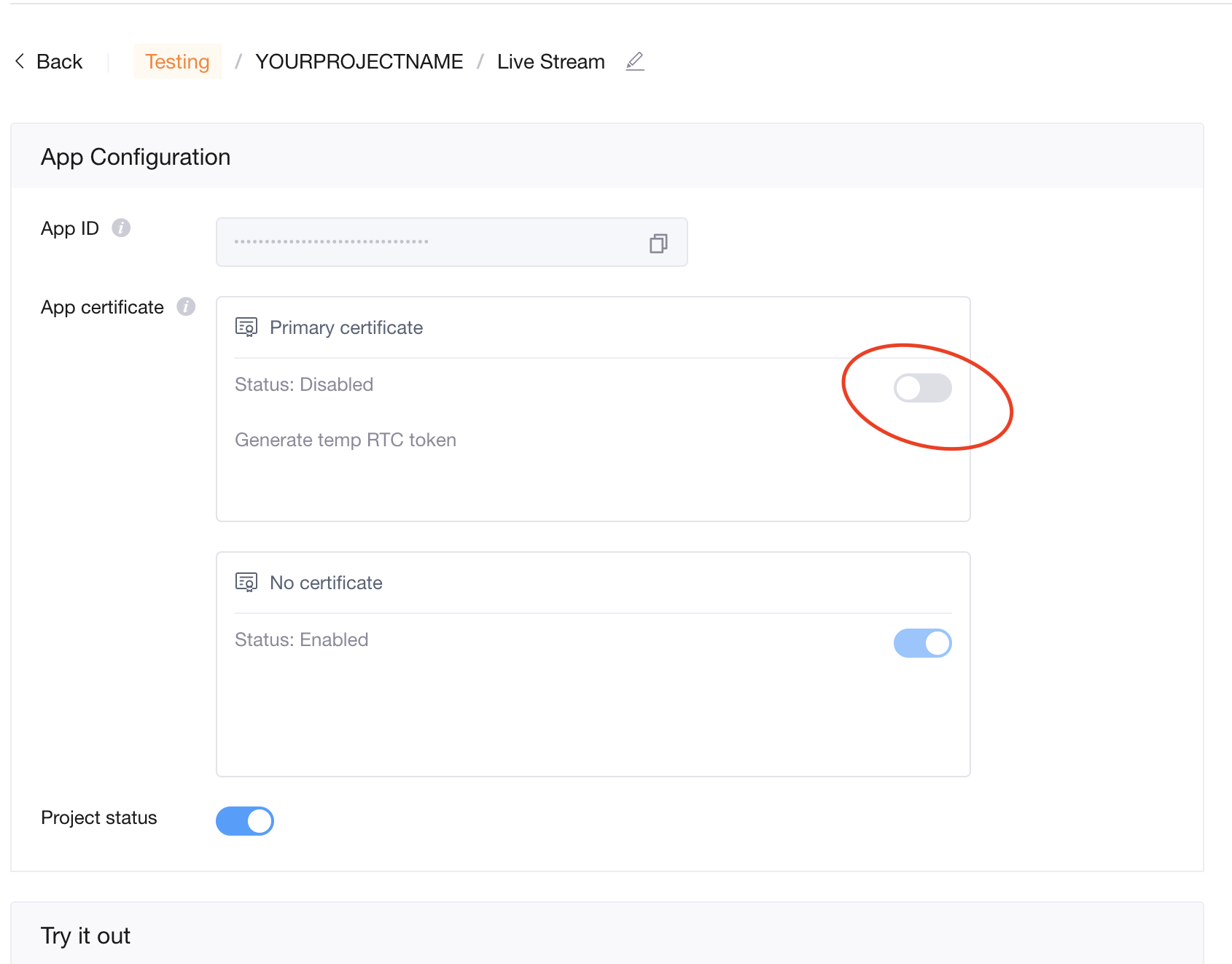Click the Primary certificate title
Image resolution: width=1232 pixels, height=964 pixels.
click(x=346, y=327)
